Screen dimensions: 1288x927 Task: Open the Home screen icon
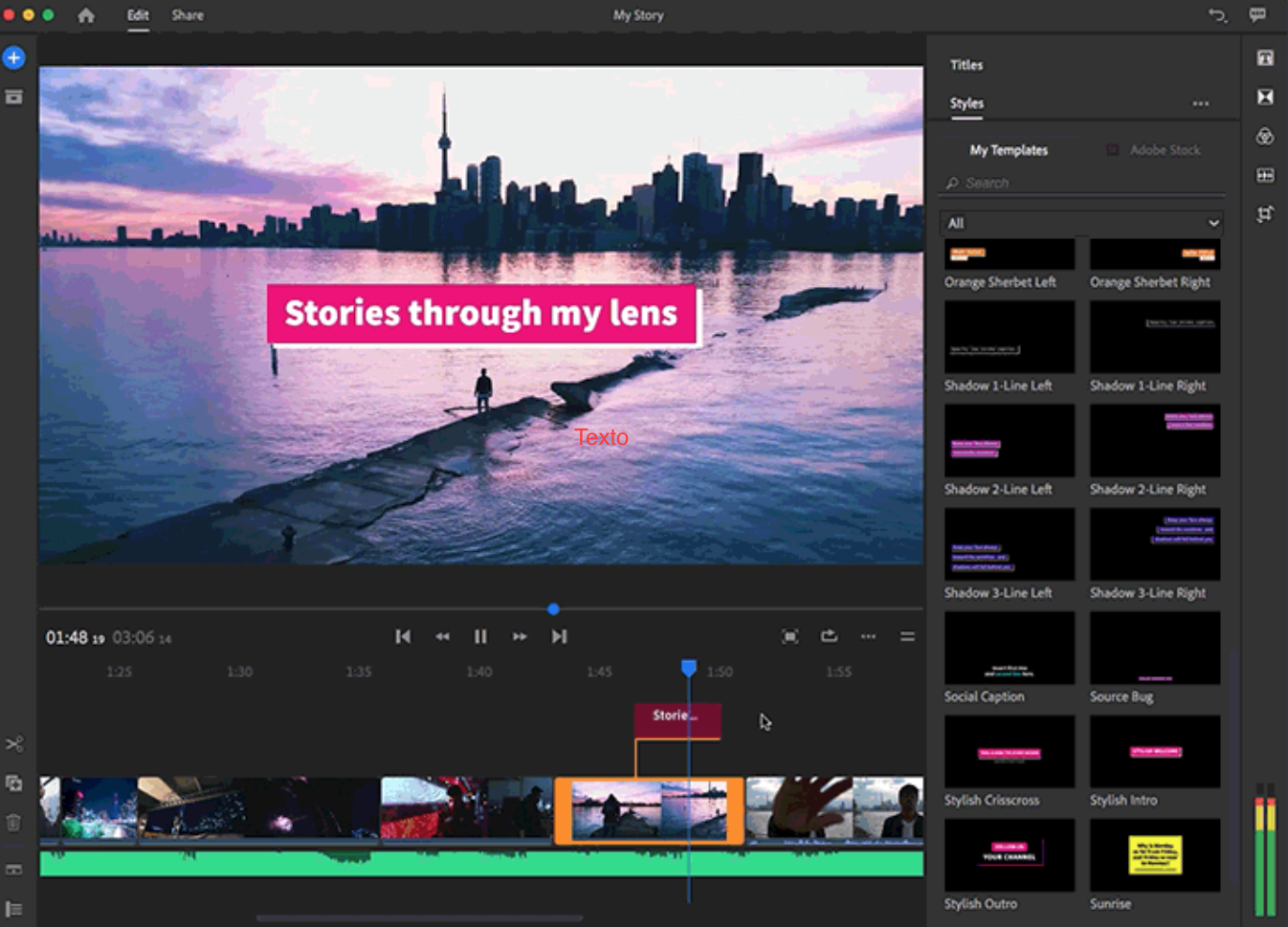coord(86,15)
